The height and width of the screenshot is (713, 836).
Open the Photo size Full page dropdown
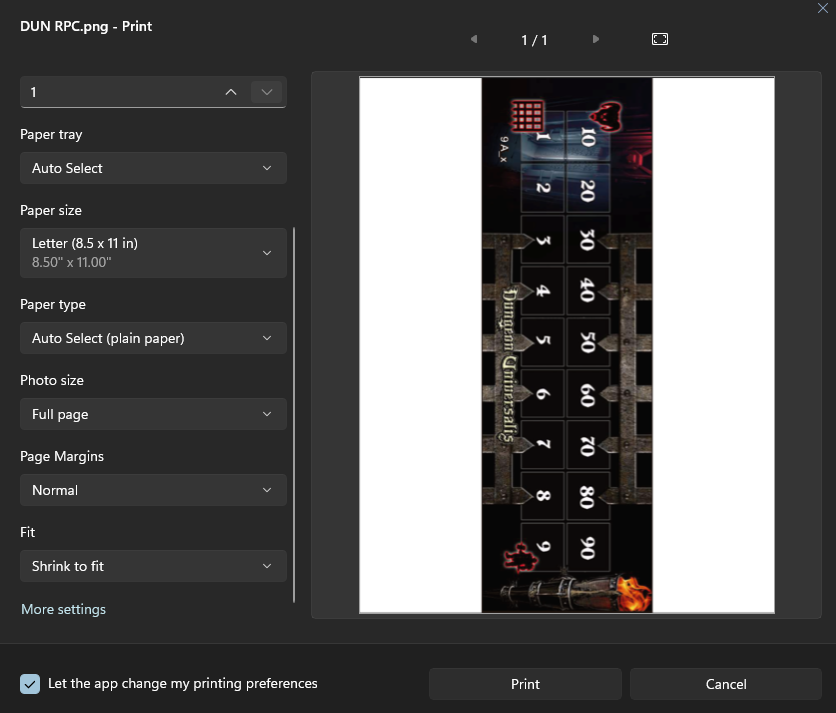(153, 414)
